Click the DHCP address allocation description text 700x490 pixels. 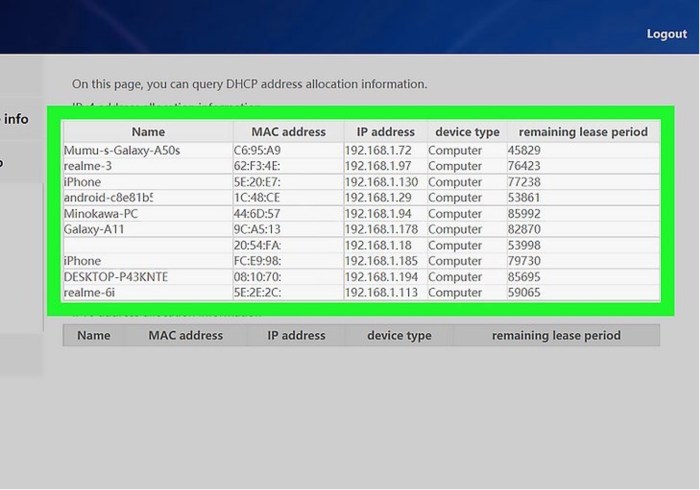(250, 84)
